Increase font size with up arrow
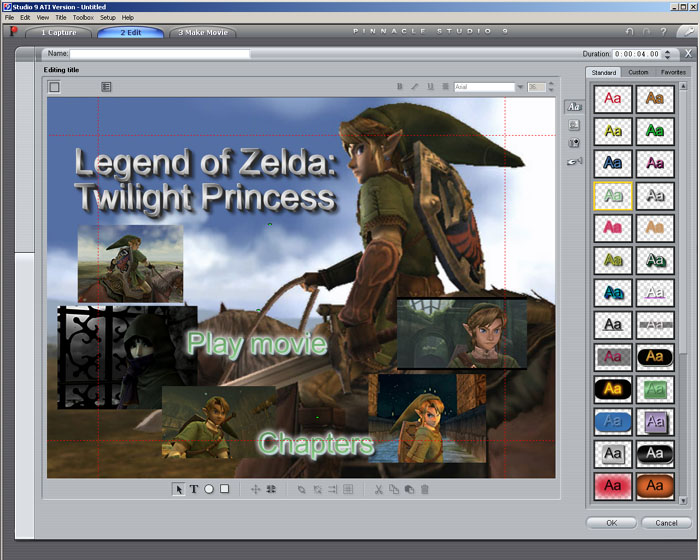 551,84
